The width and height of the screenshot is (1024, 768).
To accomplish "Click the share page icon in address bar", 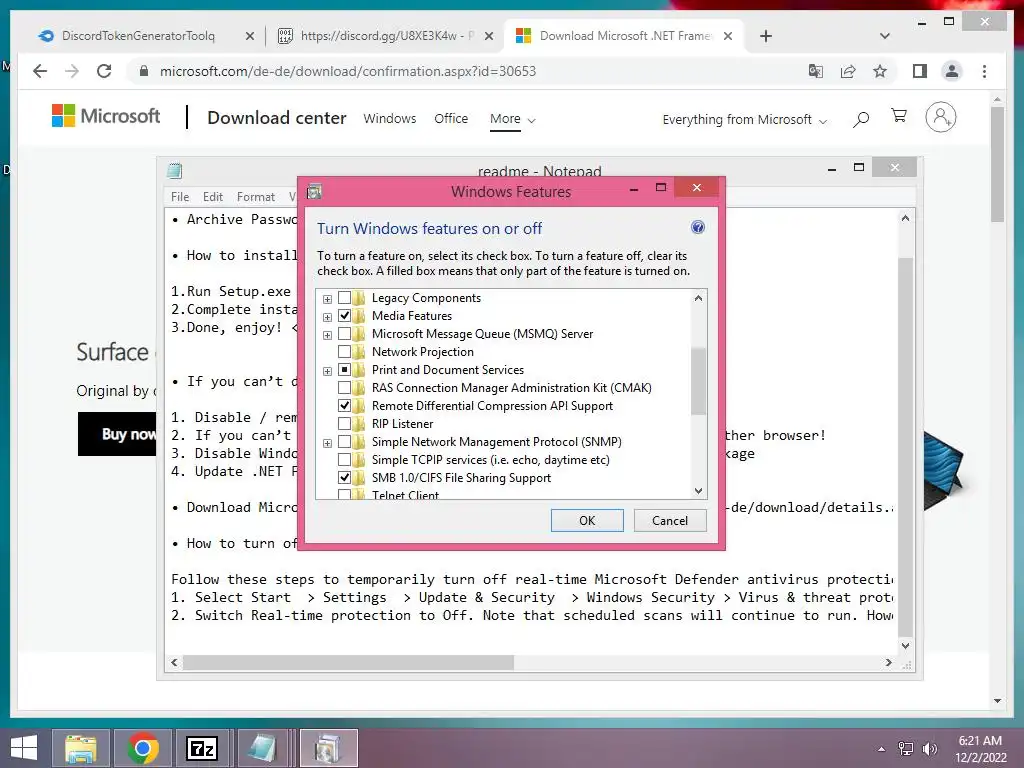I will pyautogui.click(x=848, y=71).
